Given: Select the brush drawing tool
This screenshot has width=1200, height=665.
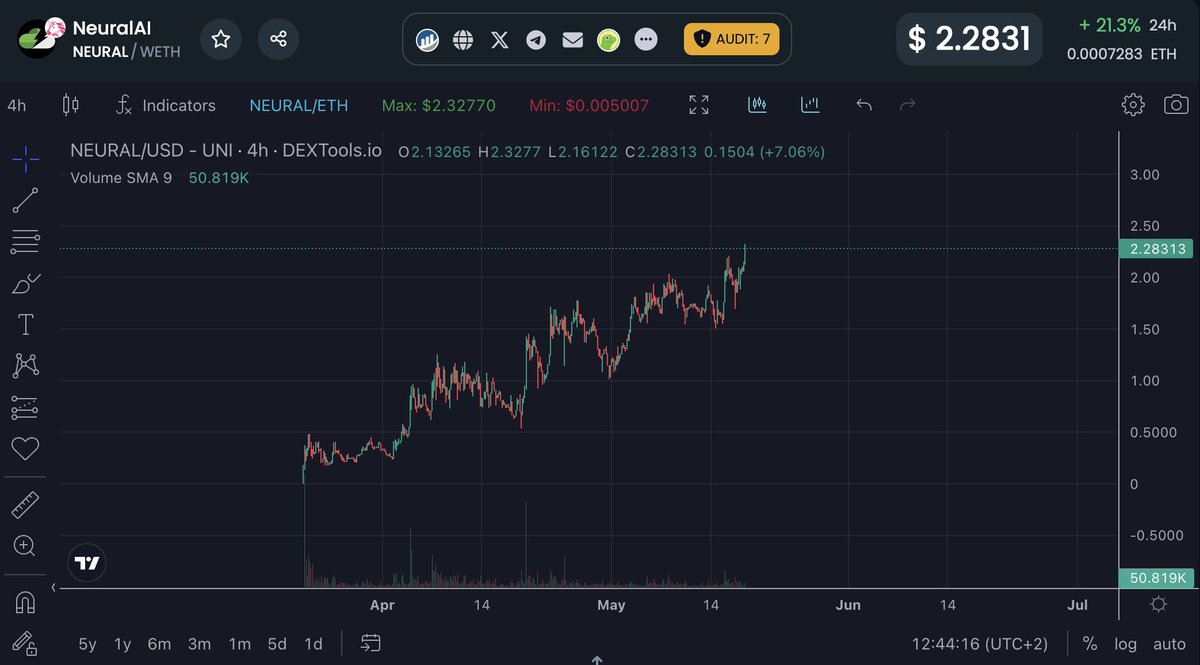Looking at the screenshot, I should 26,283.
